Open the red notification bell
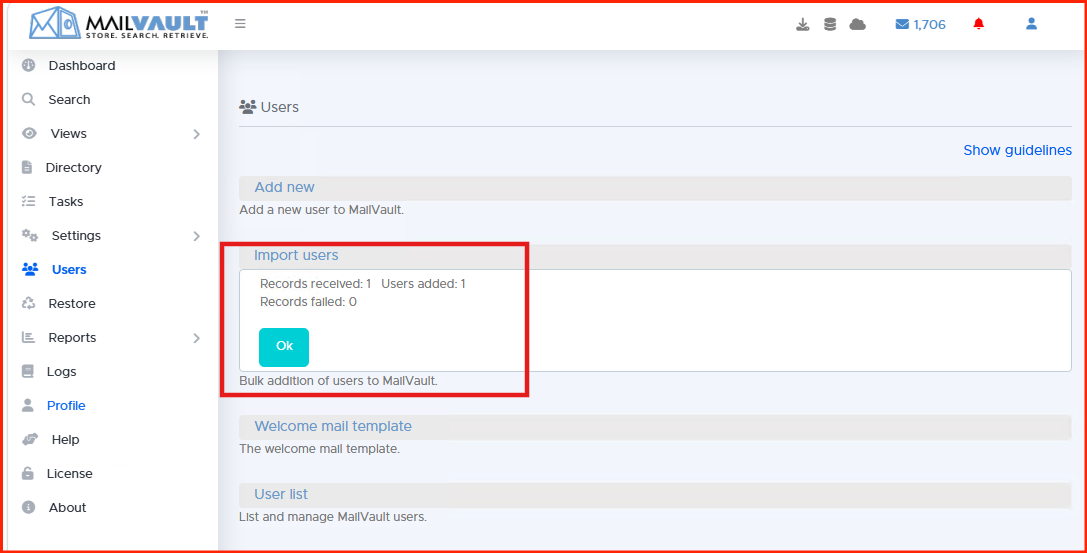This screenshot has width=1087, height=553. tap(979, 24)
